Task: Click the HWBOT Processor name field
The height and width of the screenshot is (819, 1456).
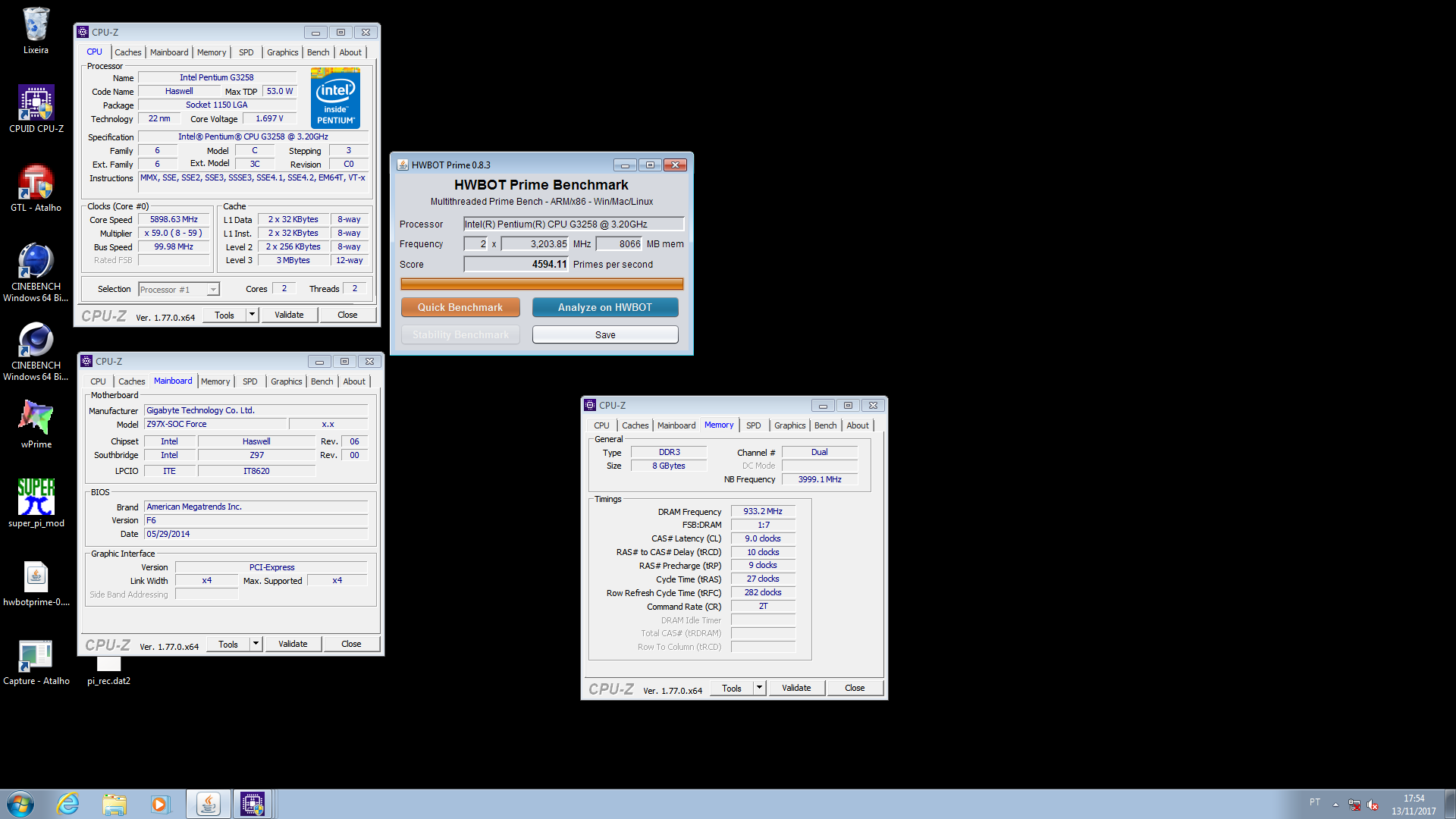Action: point(573,224)
